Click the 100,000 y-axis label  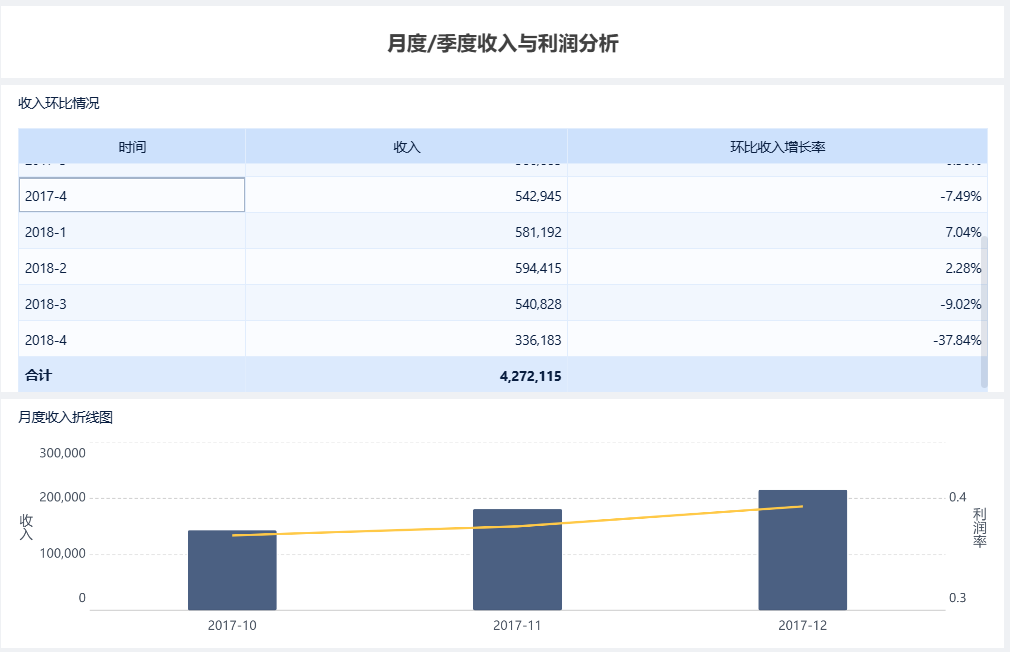point(62,553)
